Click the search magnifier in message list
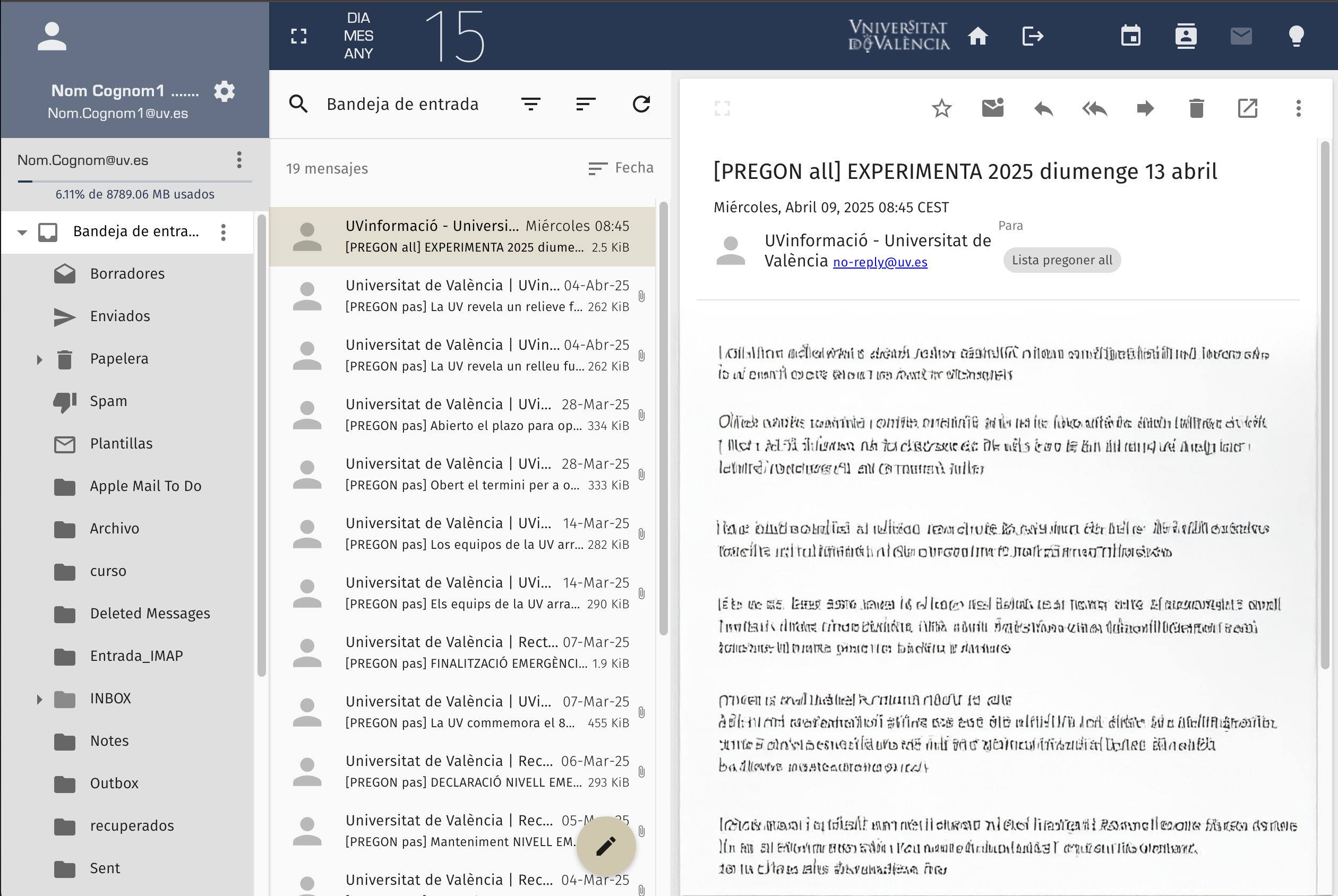The height and width of the screenshot is (896, 1338). pyautogui.click(x=298, y=104)
